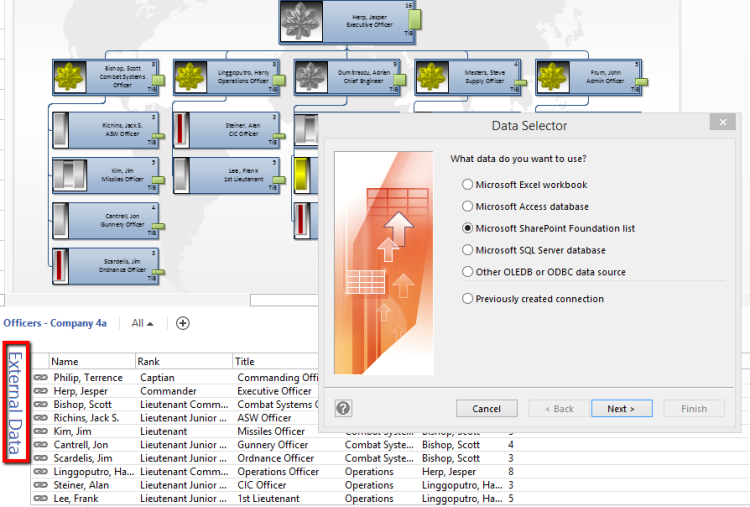Viewport: 750px width, 507px height.
Task: Expand the All pages list arrow
Action: point(143,323)
